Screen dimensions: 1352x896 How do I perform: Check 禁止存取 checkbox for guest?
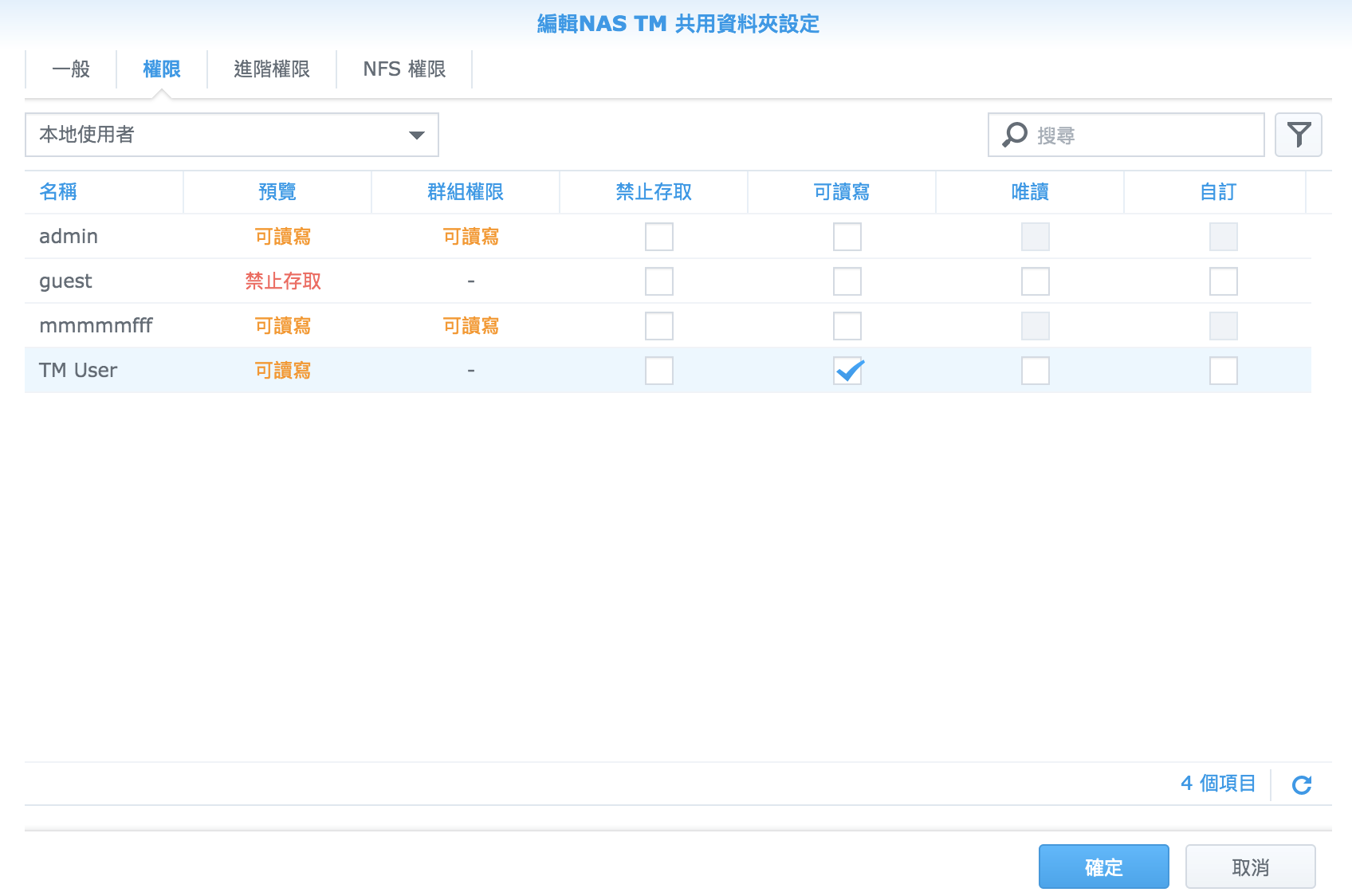[659, 281]
